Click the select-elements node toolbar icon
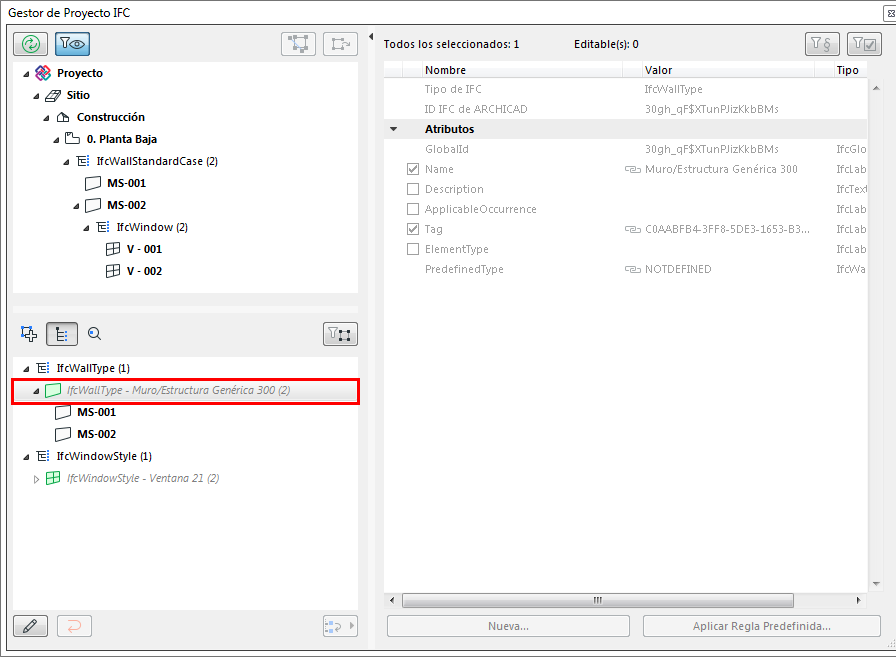This screenshot has width=896, height=669. point(298,44)
